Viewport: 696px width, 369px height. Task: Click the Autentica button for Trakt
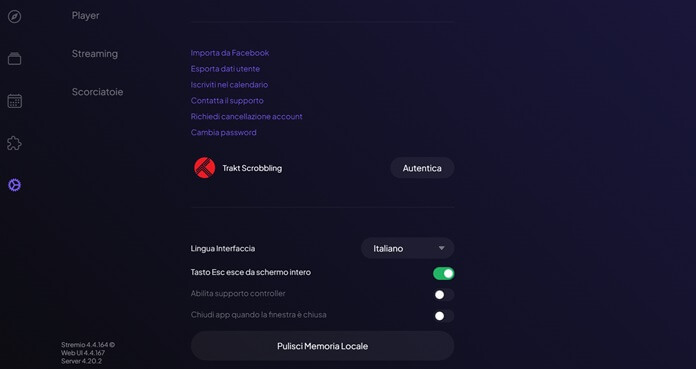coord(422,168)
